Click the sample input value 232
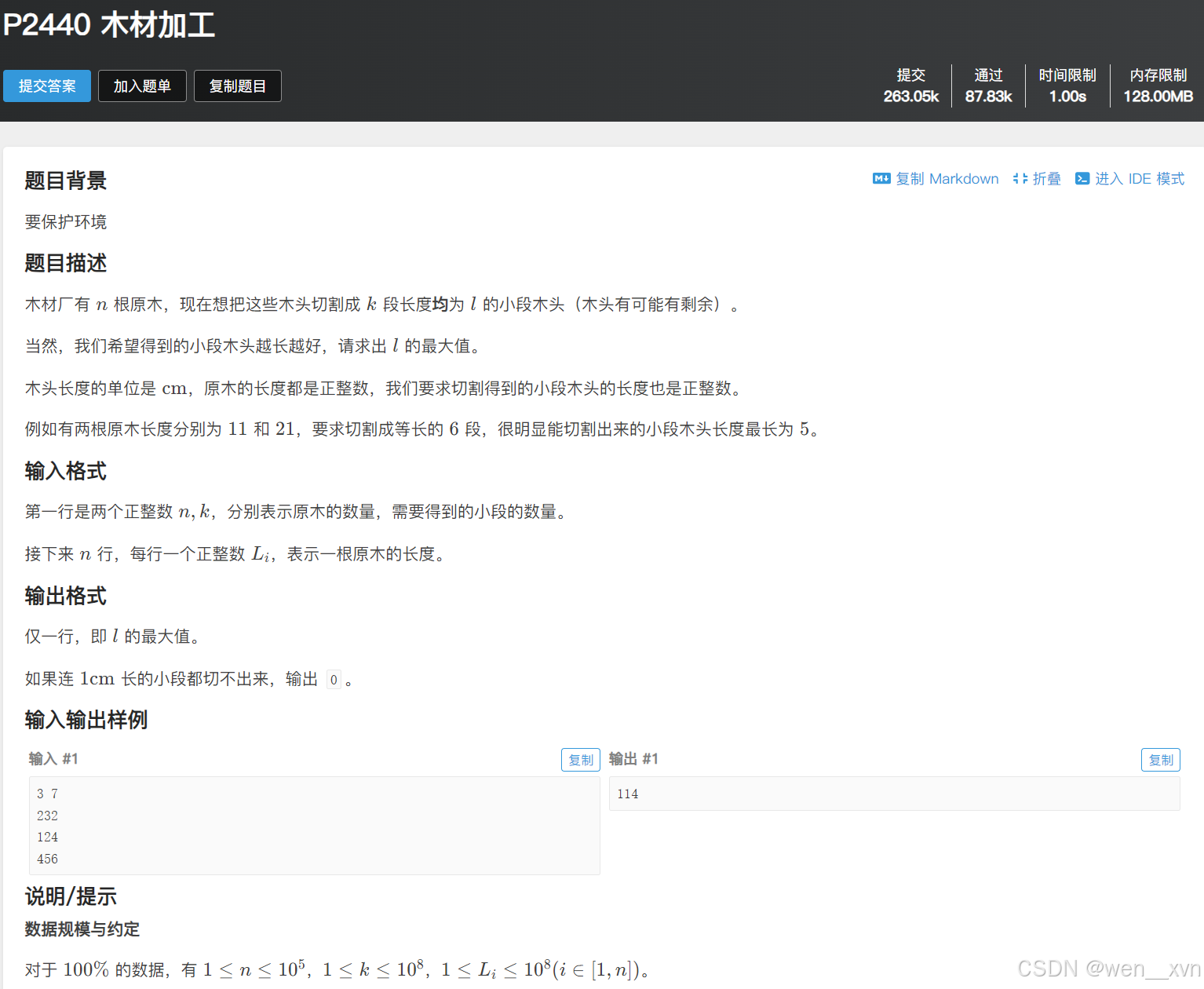Screen dimensions: 1204x989 click(47, 816)
